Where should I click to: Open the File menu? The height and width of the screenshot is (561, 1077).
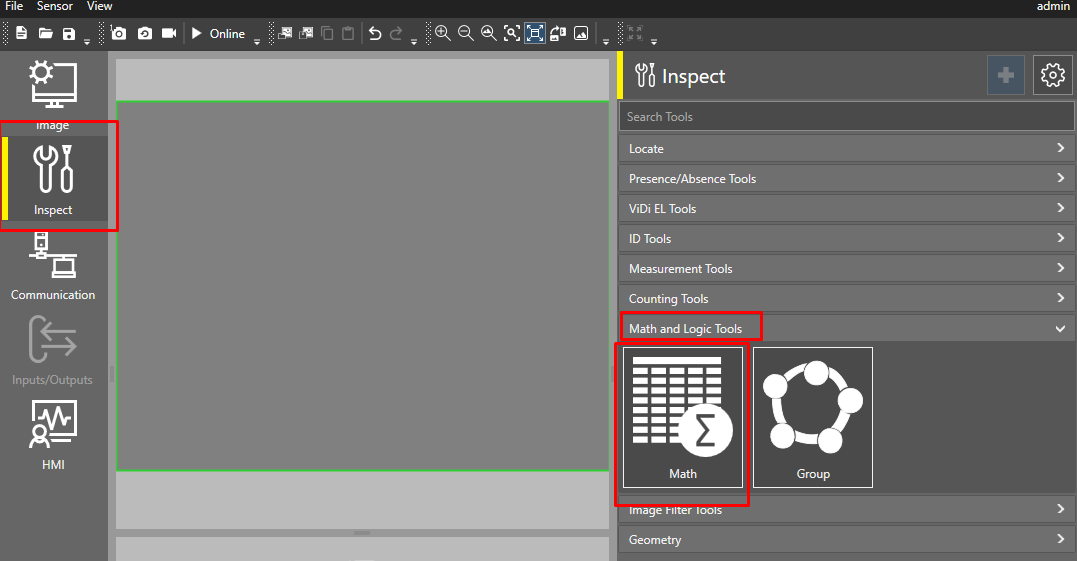[14, 6]
